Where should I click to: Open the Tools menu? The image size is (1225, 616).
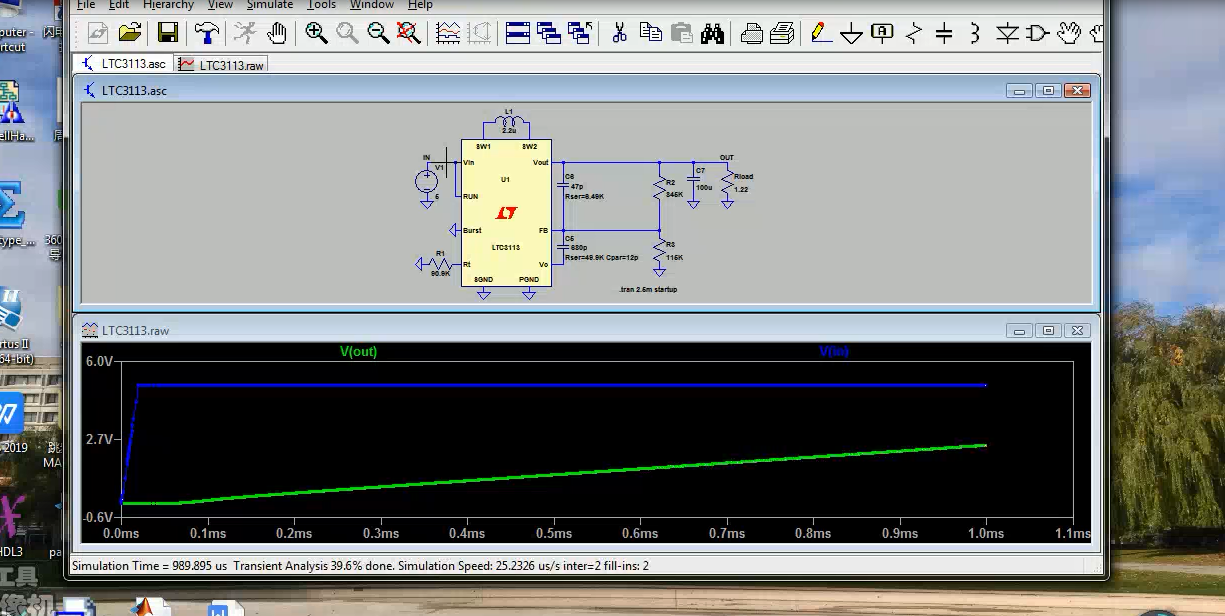click(x=322, y=5)
